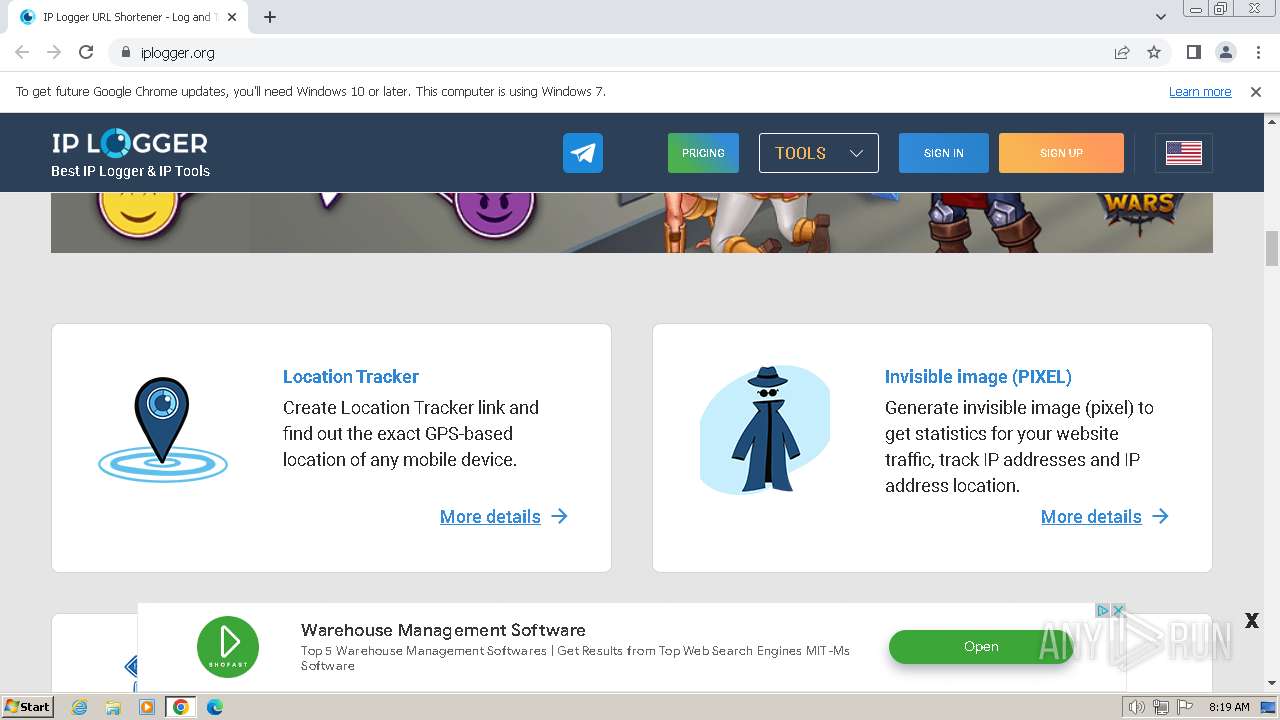The height and width of the screenshot is (720, 1280).
Task: Close the IP Logger tab
Action: tap(232, 17)
